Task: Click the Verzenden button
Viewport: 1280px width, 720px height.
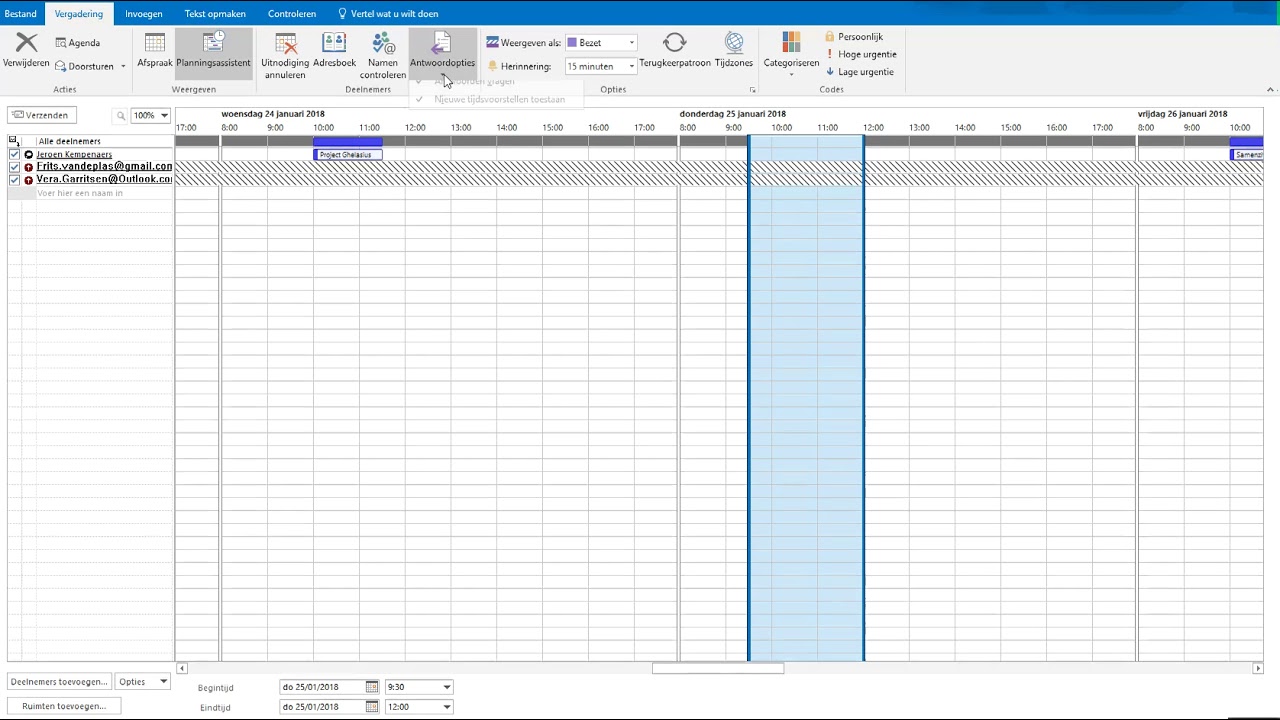Action: tap(40, 115)
